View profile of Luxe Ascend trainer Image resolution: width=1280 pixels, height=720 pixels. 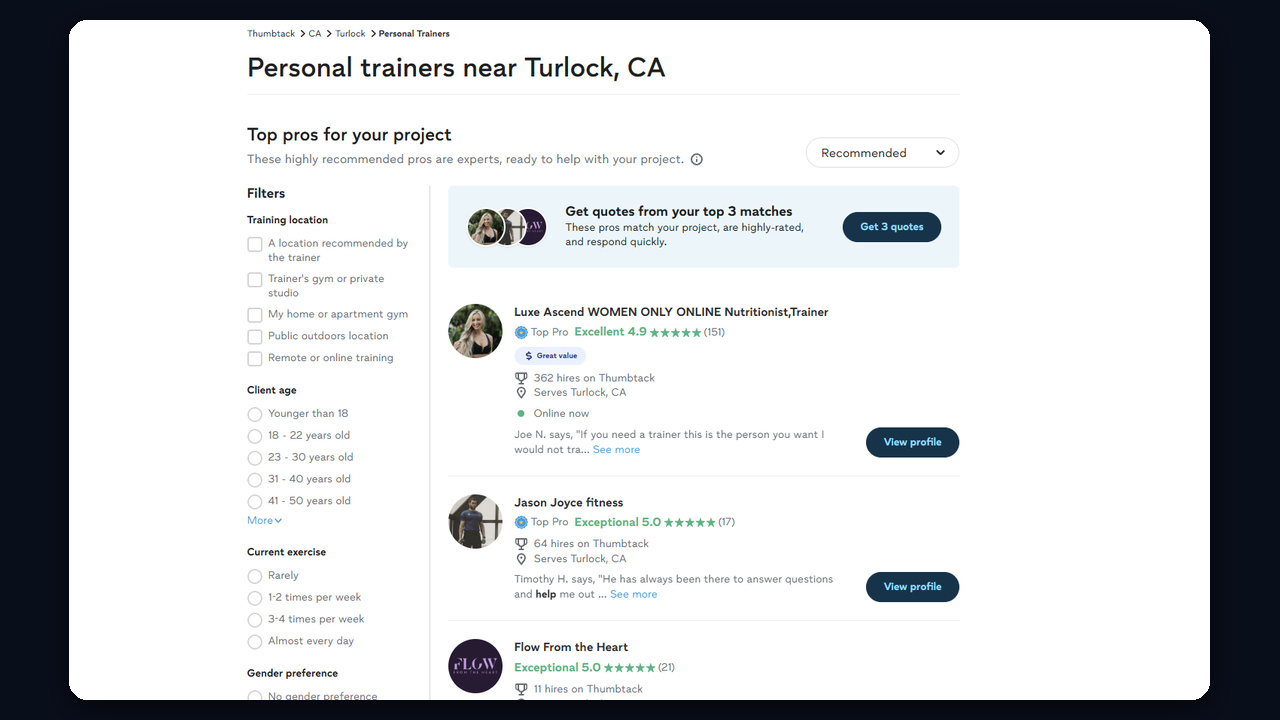click(x=912, y=442)
